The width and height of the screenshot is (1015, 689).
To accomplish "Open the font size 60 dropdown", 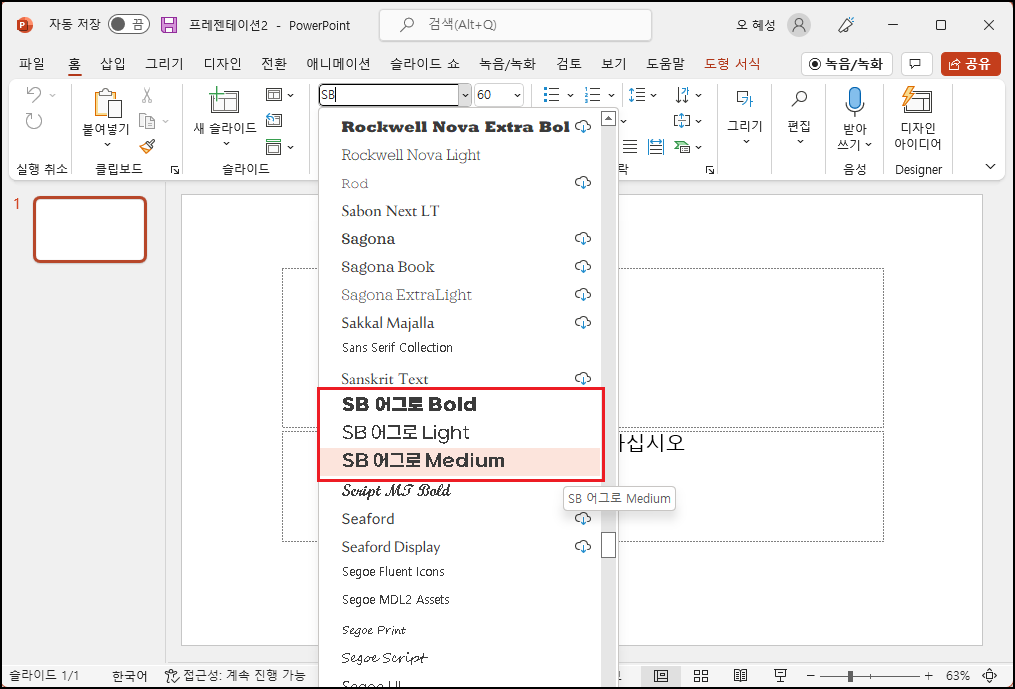I will tap(517, 95).
